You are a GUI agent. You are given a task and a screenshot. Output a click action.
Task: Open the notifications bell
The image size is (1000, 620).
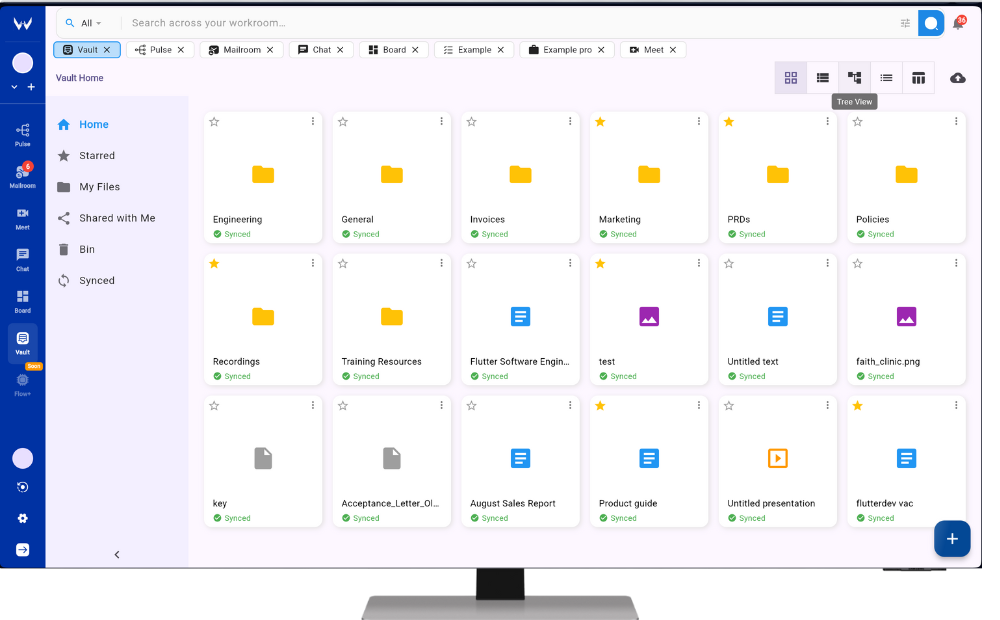(957, 24)
